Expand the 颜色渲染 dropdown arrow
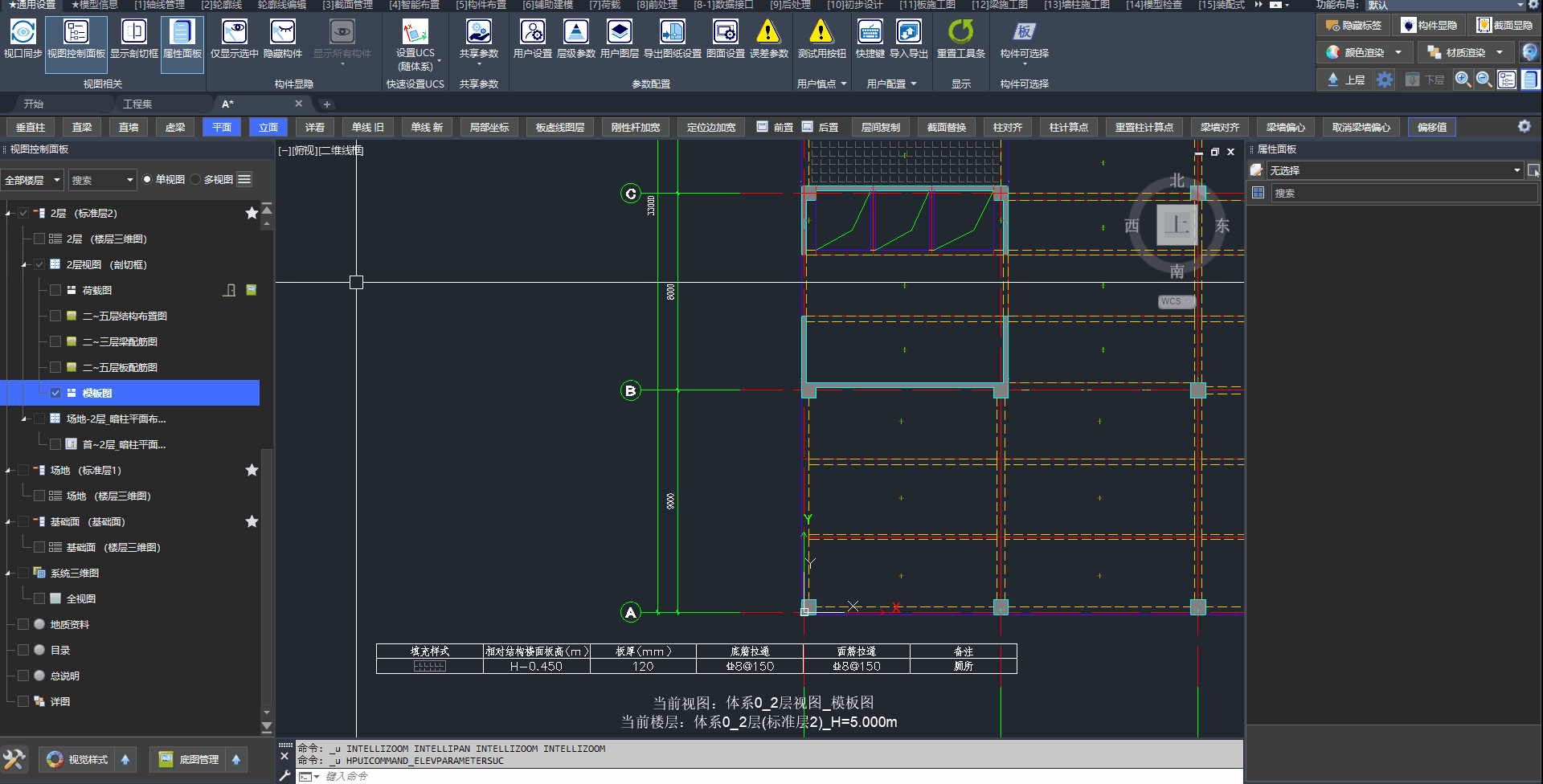Image resolution: width=1543 pixels, height=784 pixels. (x=1398, y=53)
